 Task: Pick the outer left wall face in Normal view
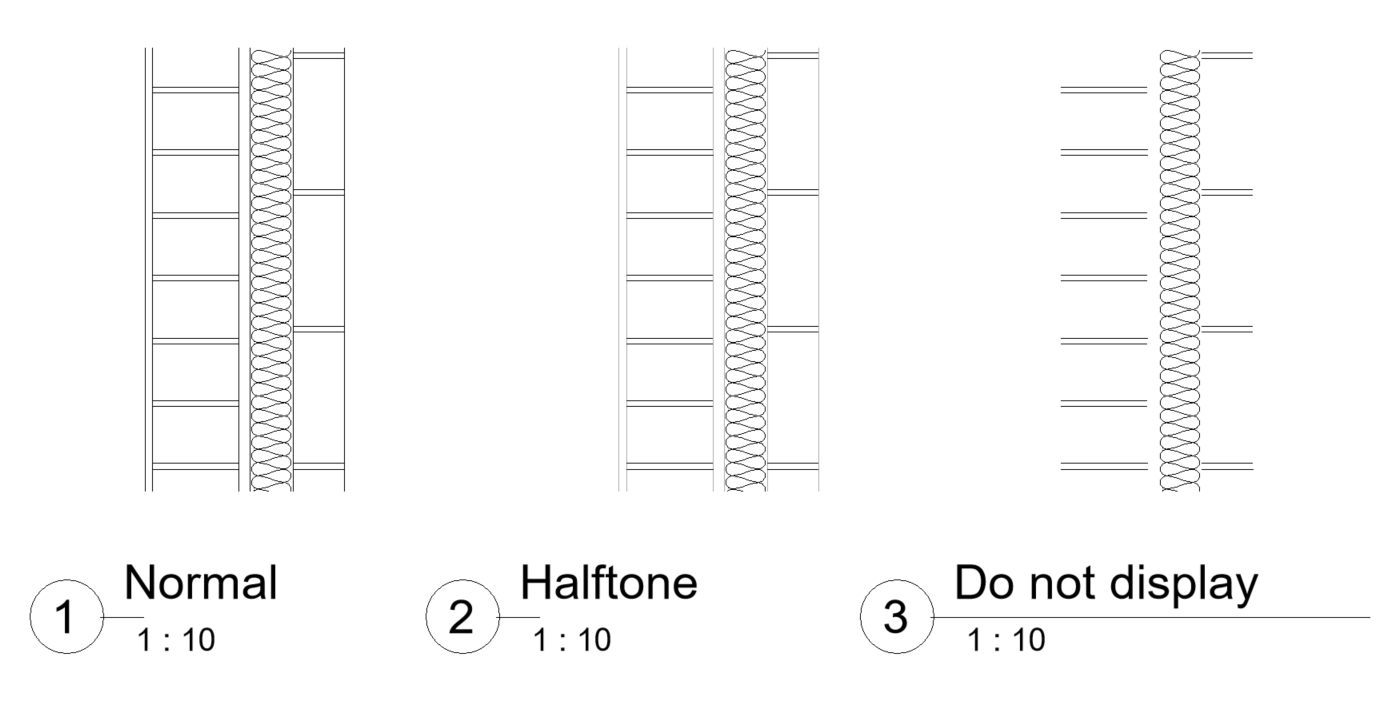[x=145, y=269]
